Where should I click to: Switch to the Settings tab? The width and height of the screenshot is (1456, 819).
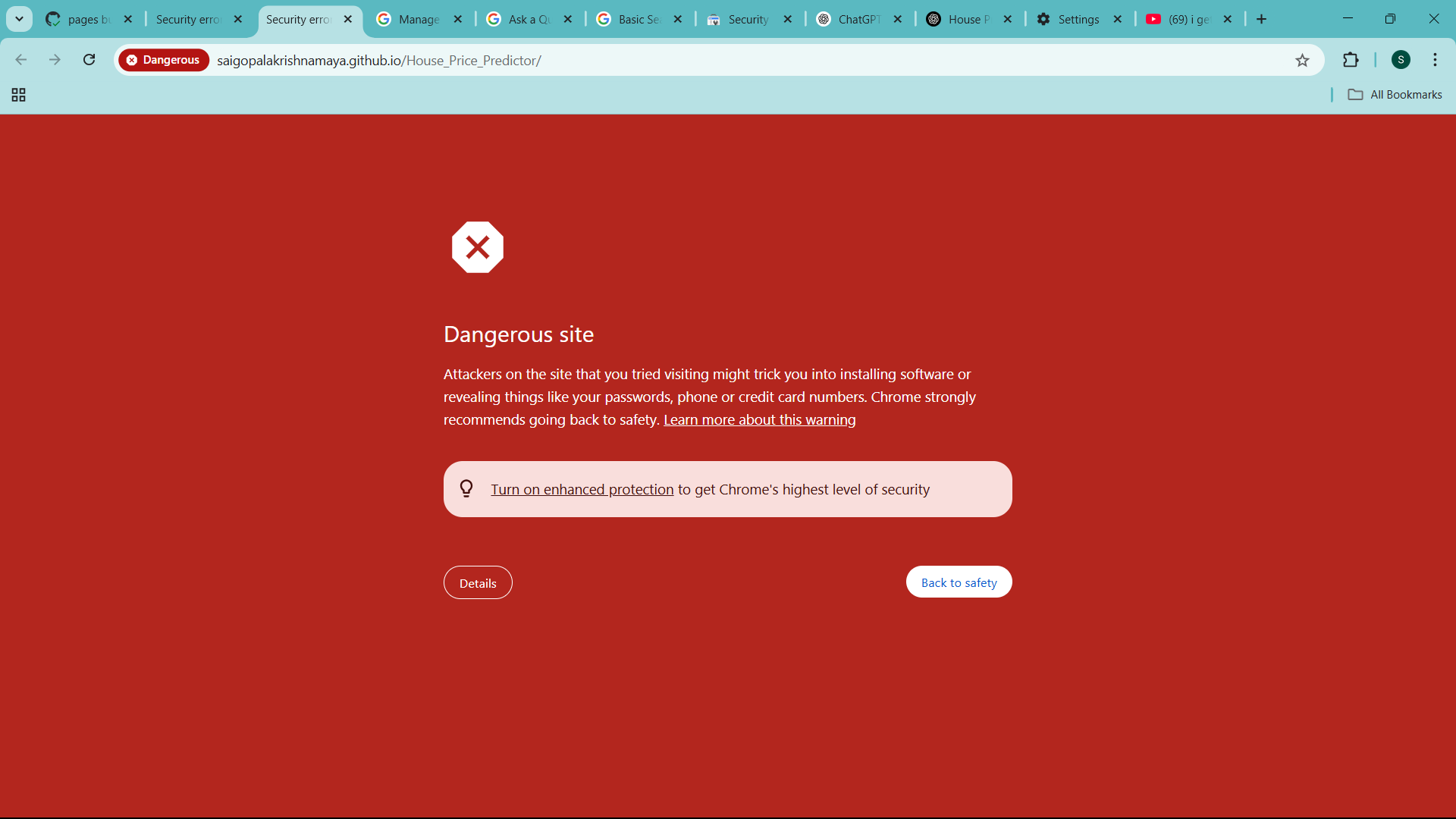tap(1078, 19)
